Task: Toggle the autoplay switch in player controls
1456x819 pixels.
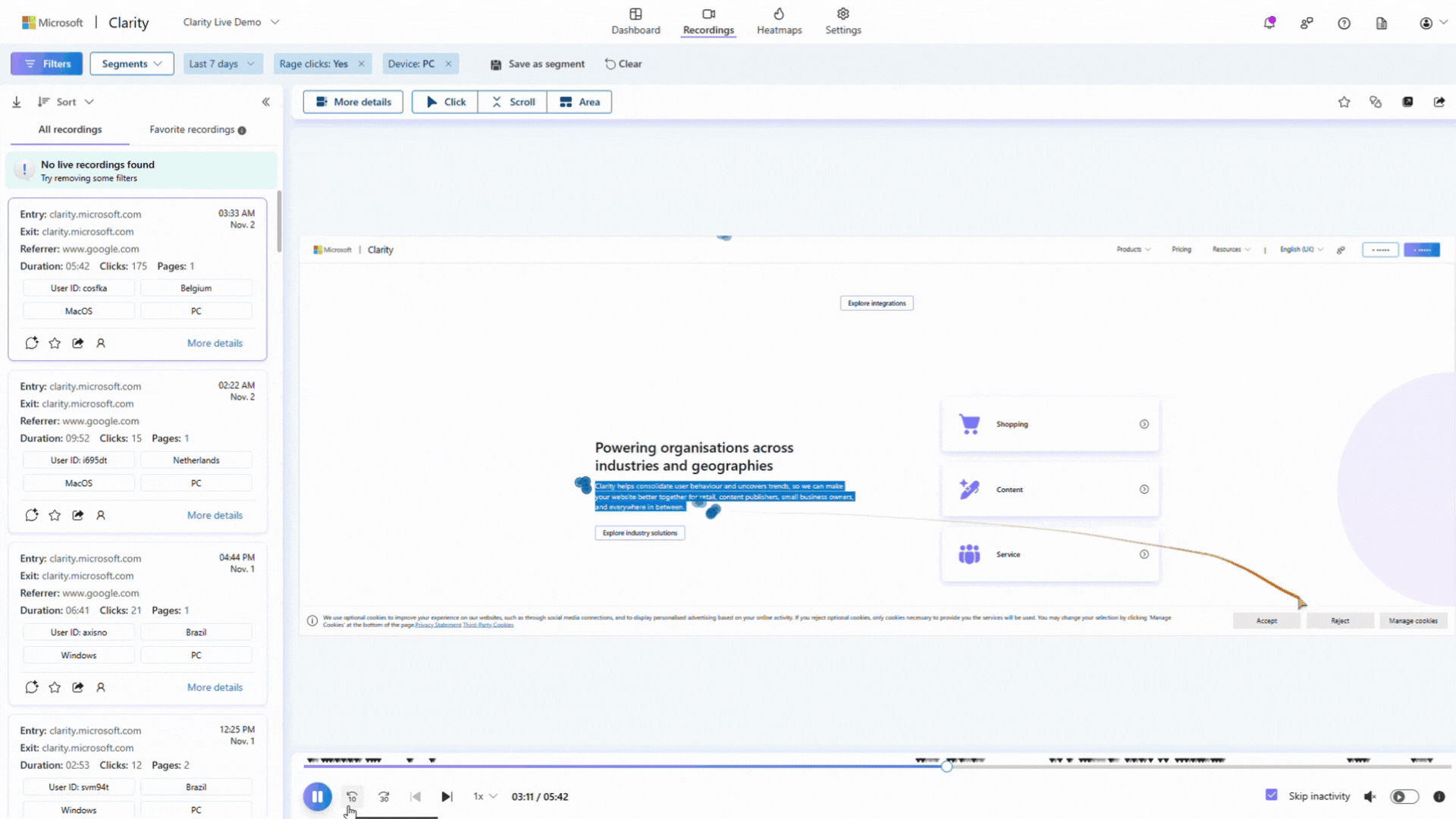Action: tap(1404, 796)
